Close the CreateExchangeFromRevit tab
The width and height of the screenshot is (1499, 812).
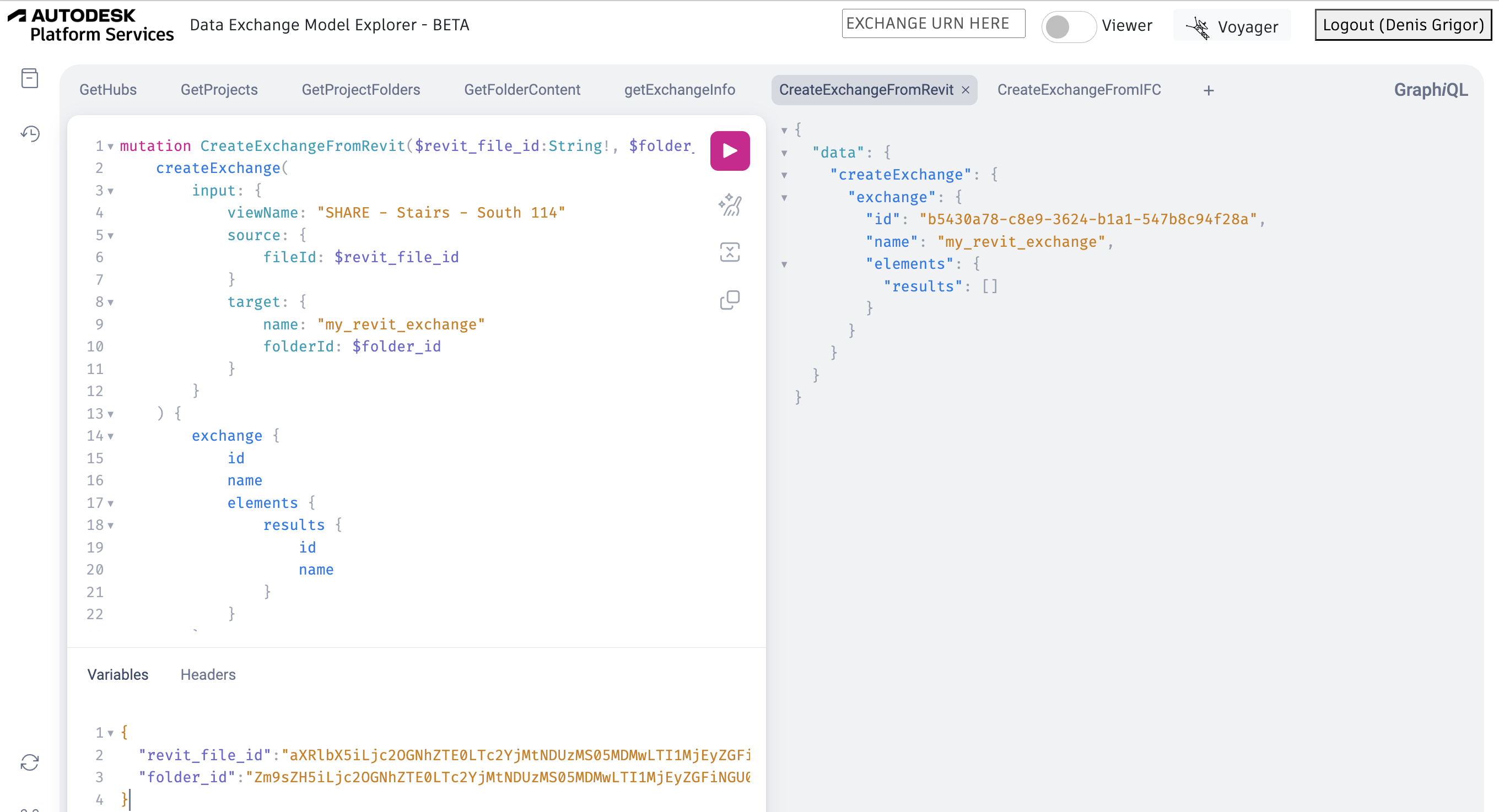click(966, 90)
